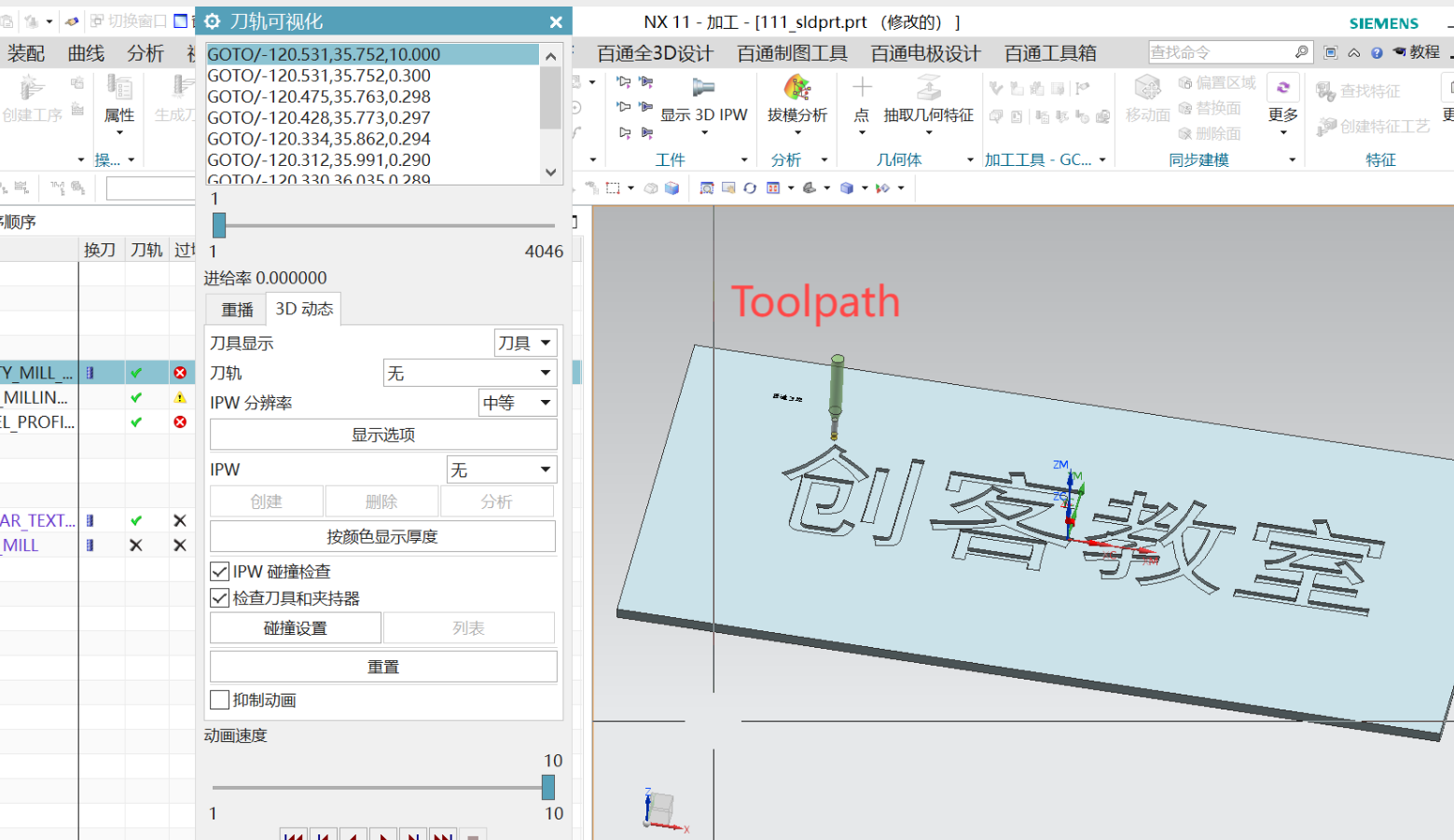This screenshot has height=840, width=1454.
Task: Open the 分析 ribbon tab
Action: (145, 53)
